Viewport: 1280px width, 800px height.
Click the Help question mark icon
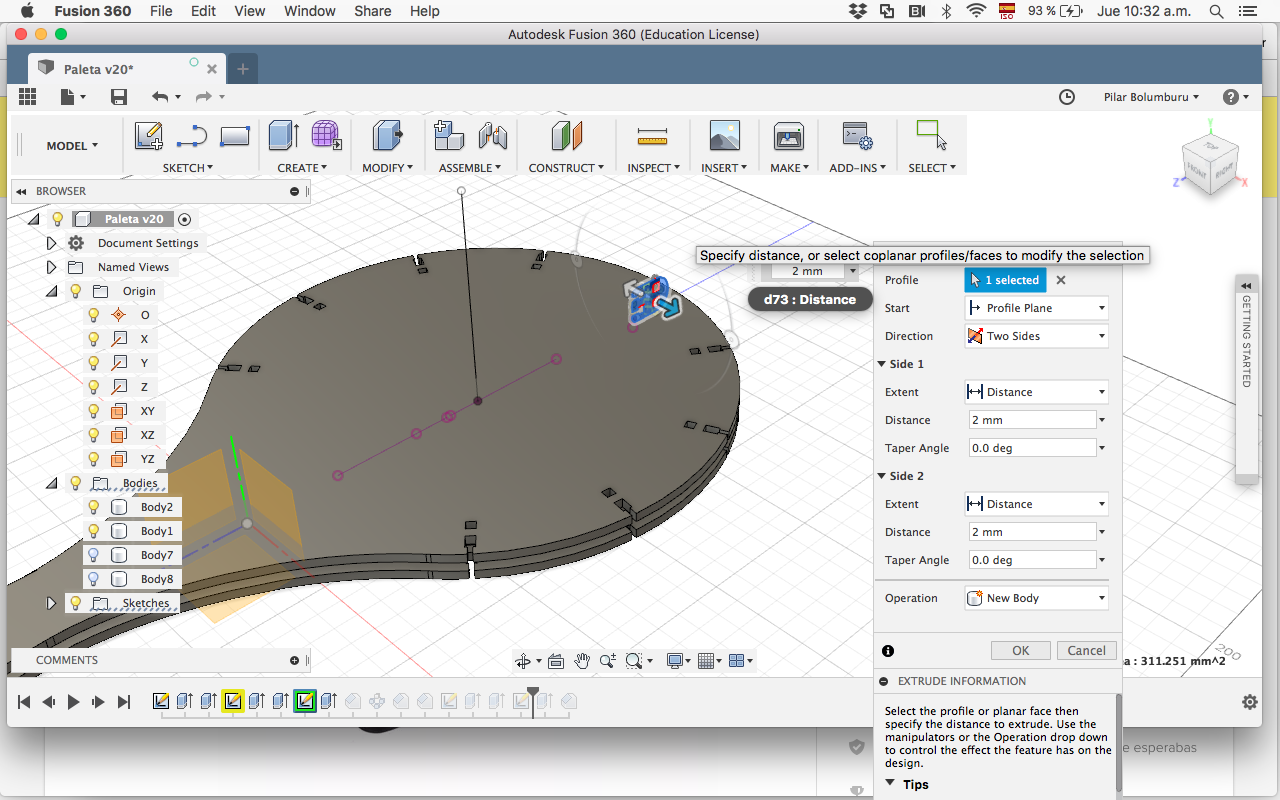[1231, 97]
